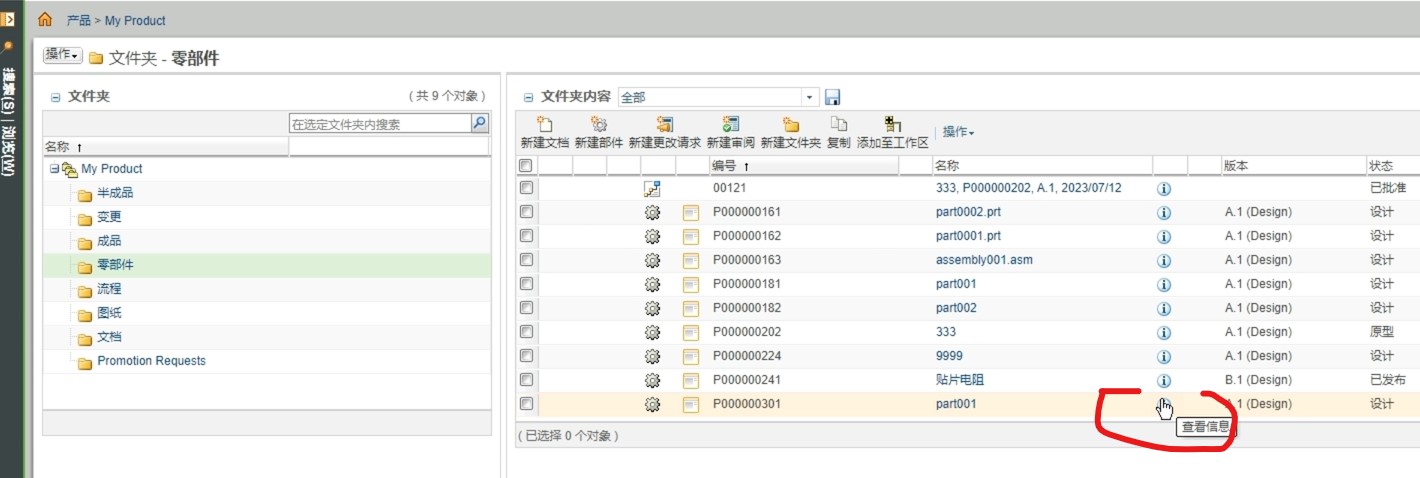Open the table toolbar 操作 dropdown
Image resolution: width=1420 pixels, height=478 pixels.
point(958,132)
